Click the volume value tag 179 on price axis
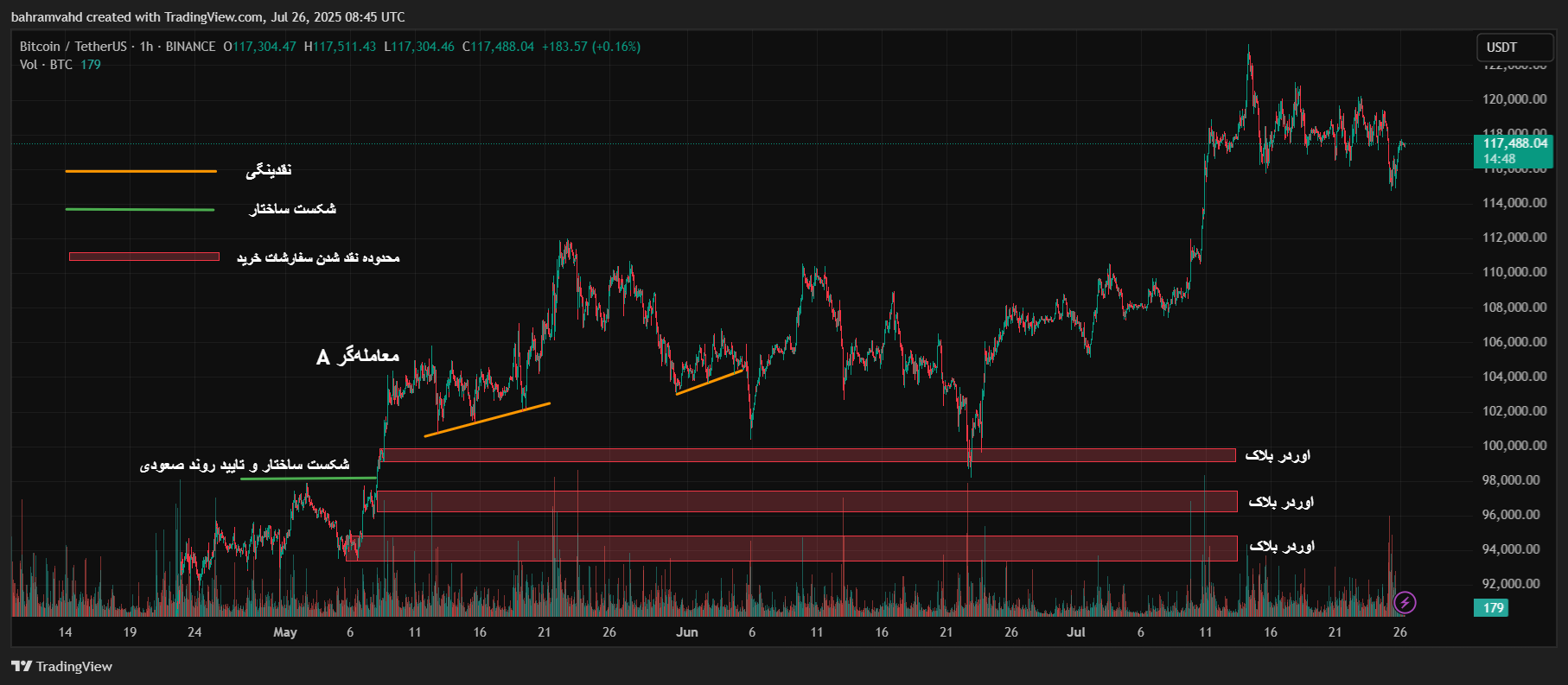The width and height of the screenshot is (1568, 685). tap(1493, 607)
